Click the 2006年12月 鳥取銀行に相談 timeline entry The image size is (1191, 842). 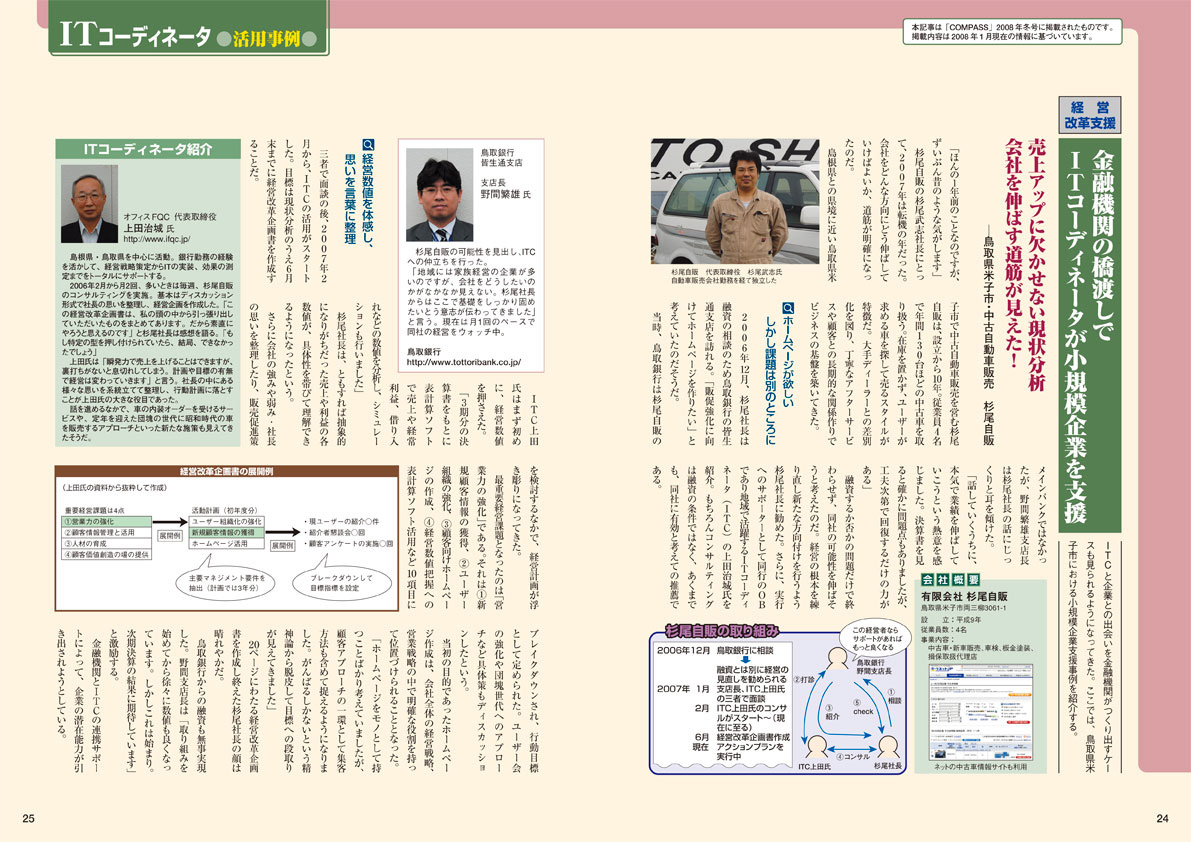coord(718,651)
